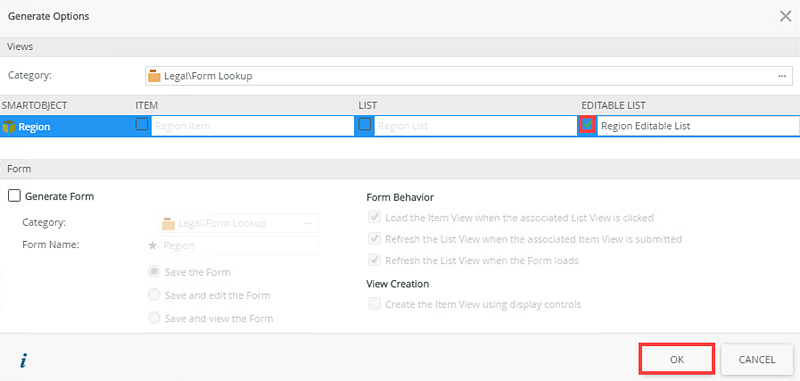This screenshot has height=381, width=800.
Task: Click the Region Item name field
Action: coord(253,126)
